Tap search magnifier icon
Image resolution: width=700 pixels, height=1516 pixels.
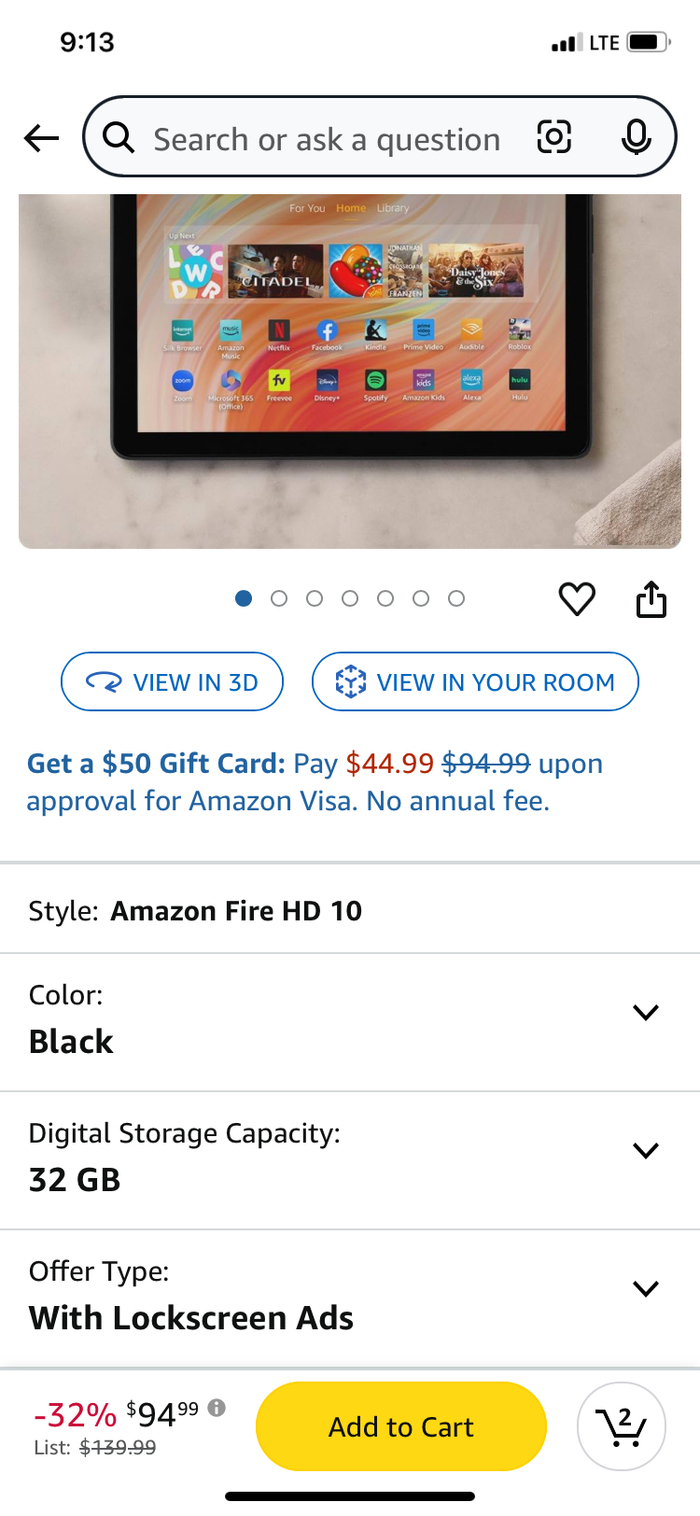tap(118, 138)
